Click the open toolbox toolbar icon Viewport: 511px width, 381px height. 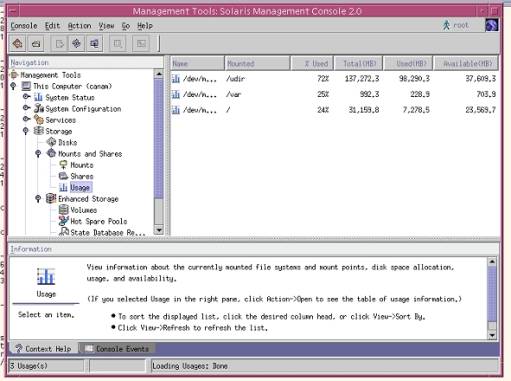36,43
